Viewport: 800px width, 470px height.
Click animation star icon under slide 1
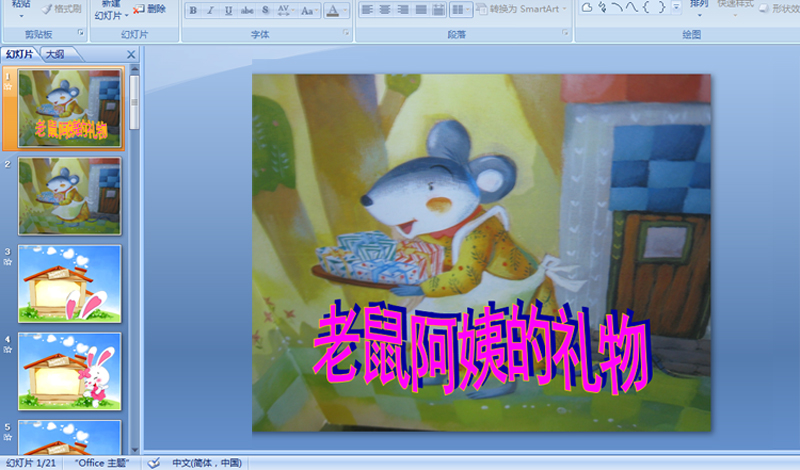coord(8,87)
